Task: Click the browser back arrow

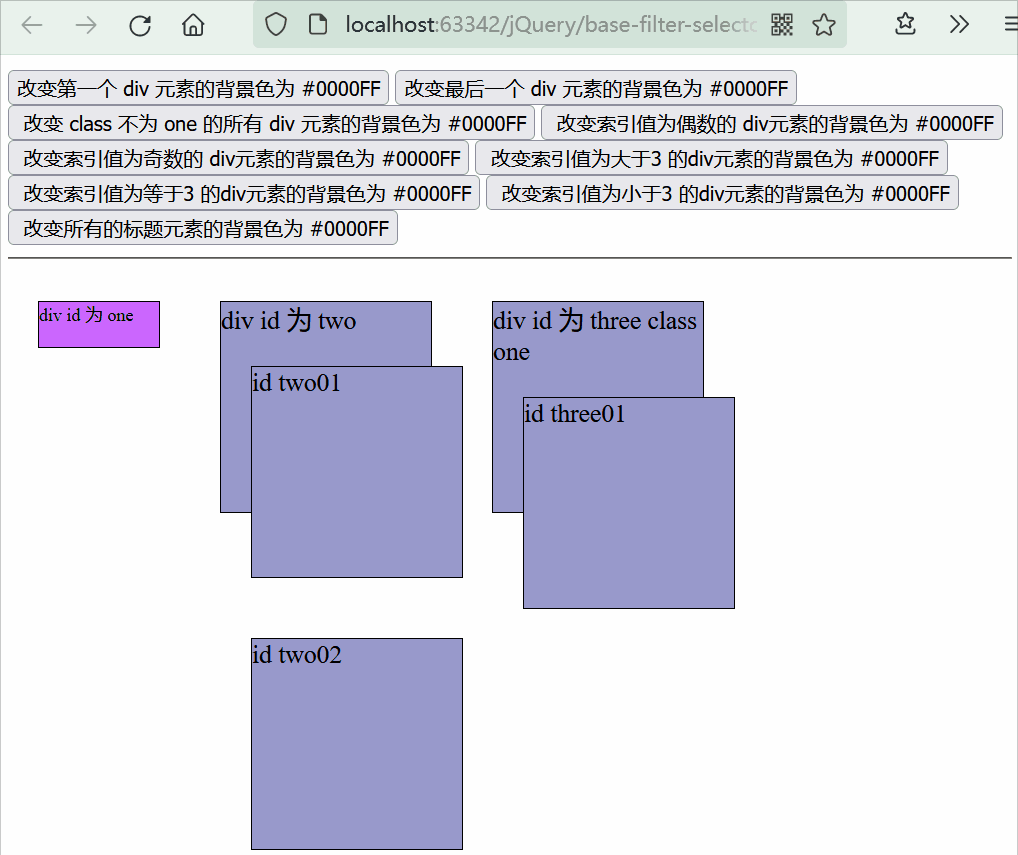Action: pos(32,25)
